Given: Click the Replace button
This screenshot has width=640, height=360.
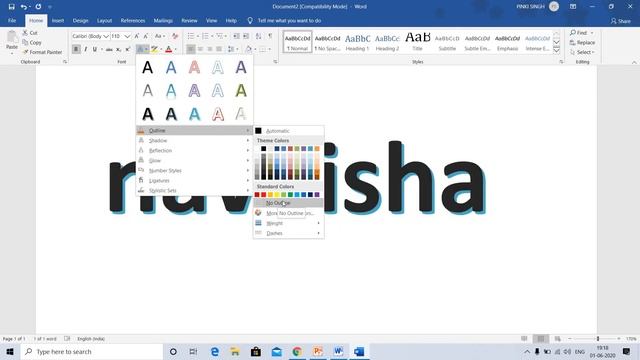Looking at the screenshot, I should coord(582,42).
